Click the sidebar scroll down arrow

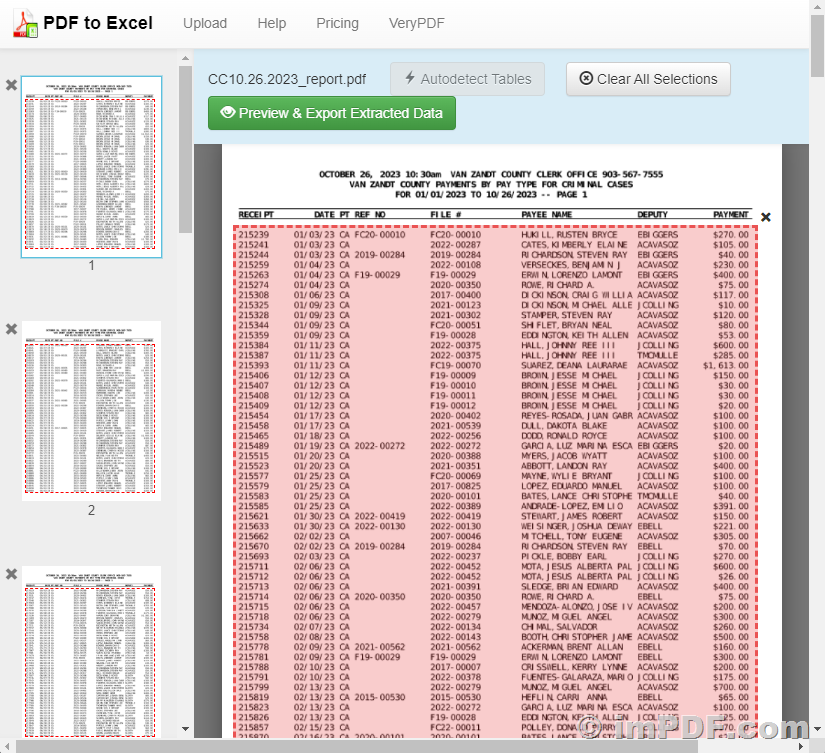coord(185,729)
